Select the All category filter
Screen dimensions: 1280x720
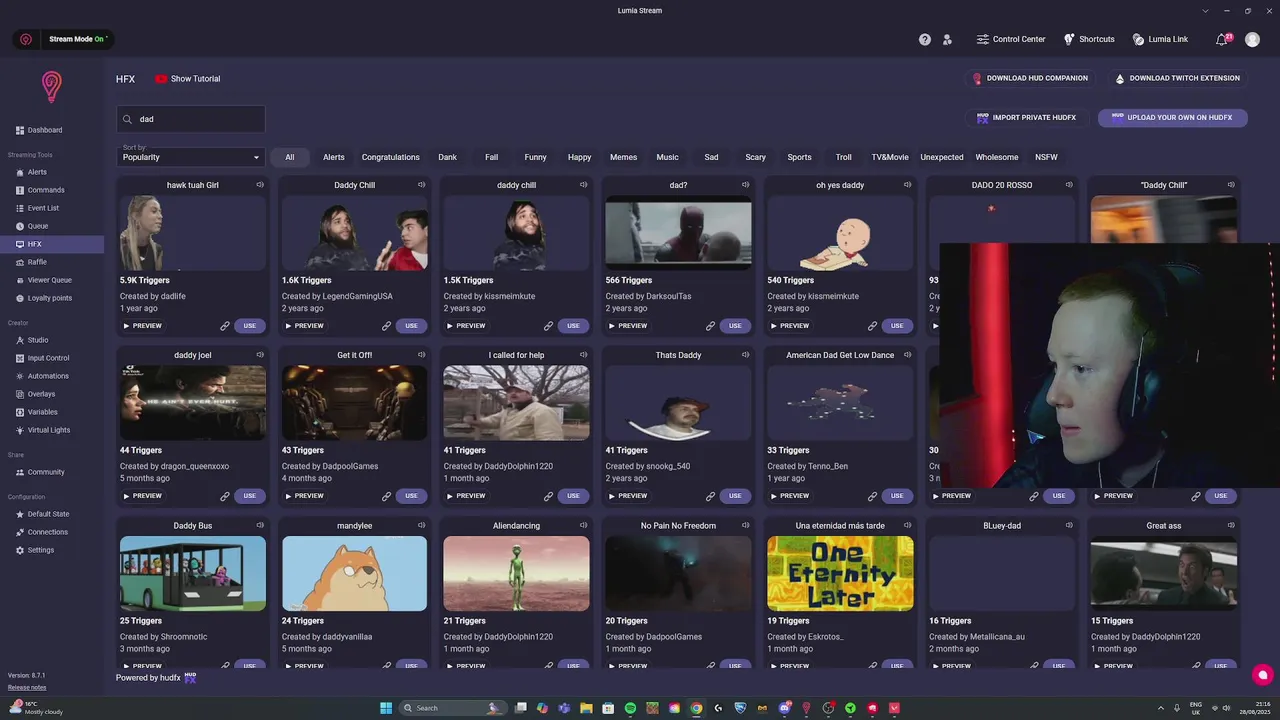[289, 157]
